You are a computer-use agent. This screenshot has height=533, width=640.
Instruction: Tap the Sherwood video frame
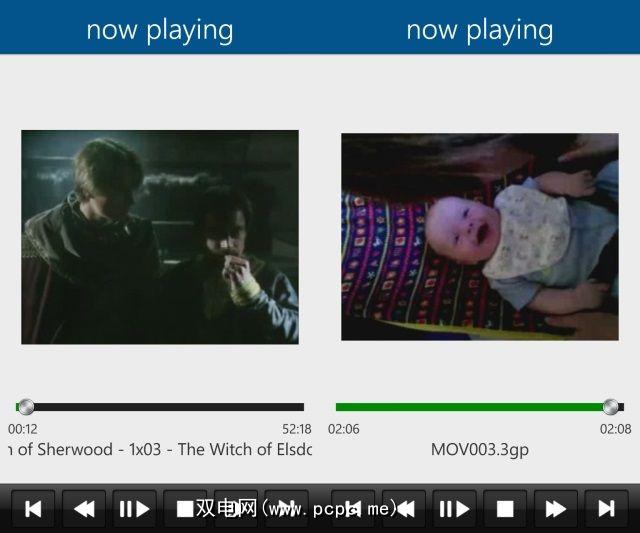point(160,237)
